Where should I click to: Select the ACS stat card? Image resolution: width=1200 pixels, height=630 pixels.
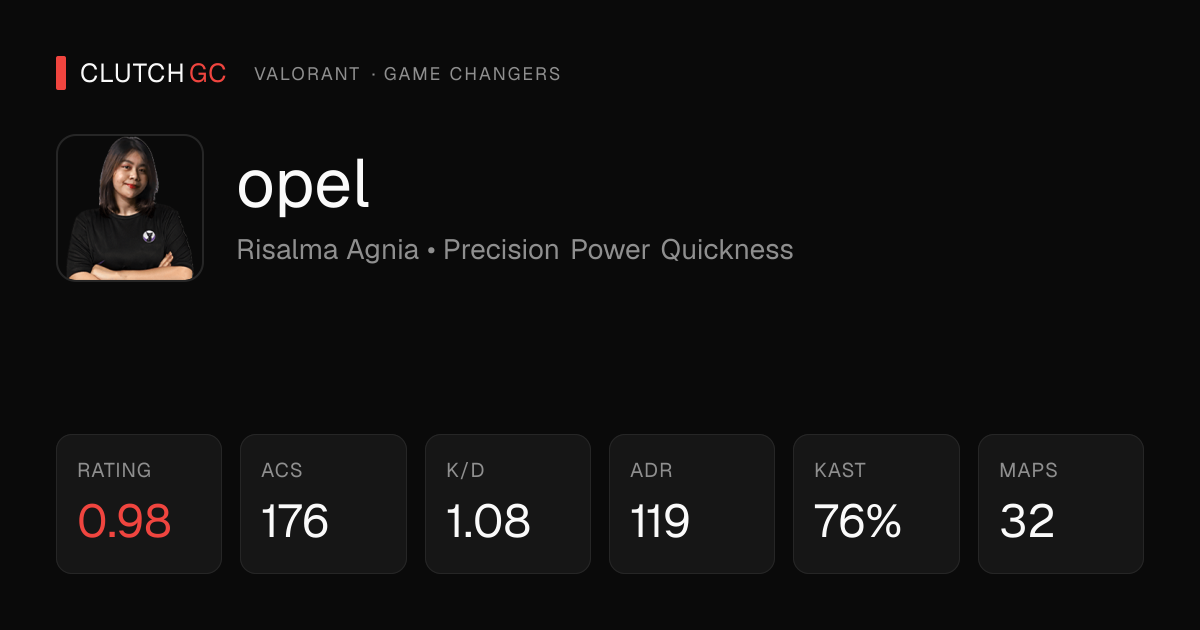pyautogui.click(x=323, y=504)
